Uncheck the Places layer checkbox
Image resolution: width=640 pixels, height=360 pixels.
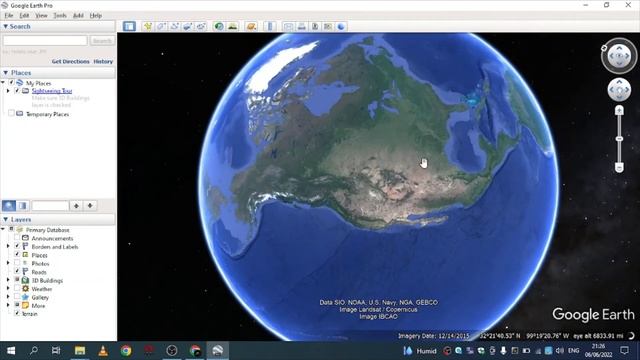(17, 255)
